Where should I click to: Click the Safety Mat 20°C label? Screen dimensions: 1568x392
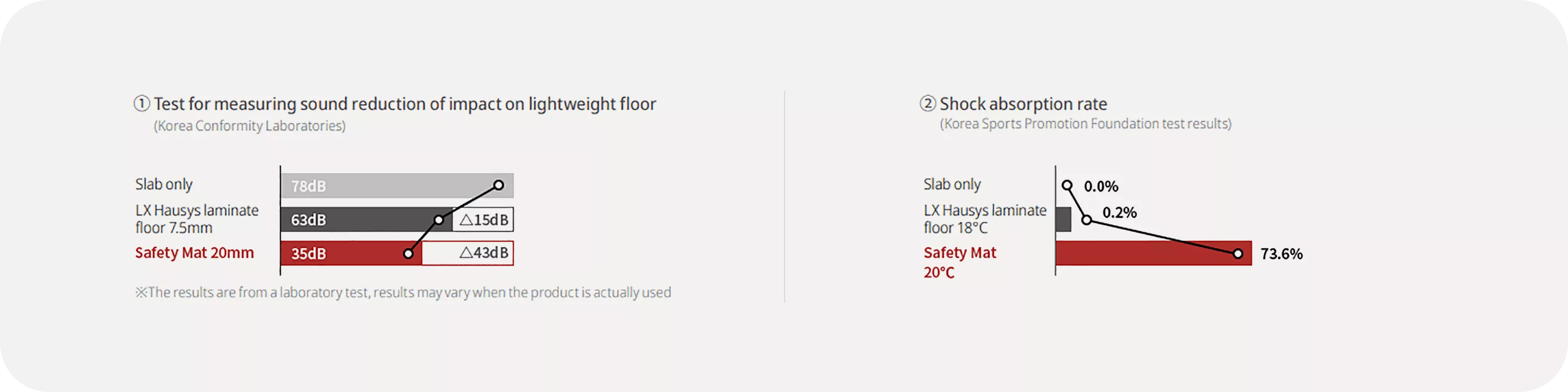[x=960, y=262]
